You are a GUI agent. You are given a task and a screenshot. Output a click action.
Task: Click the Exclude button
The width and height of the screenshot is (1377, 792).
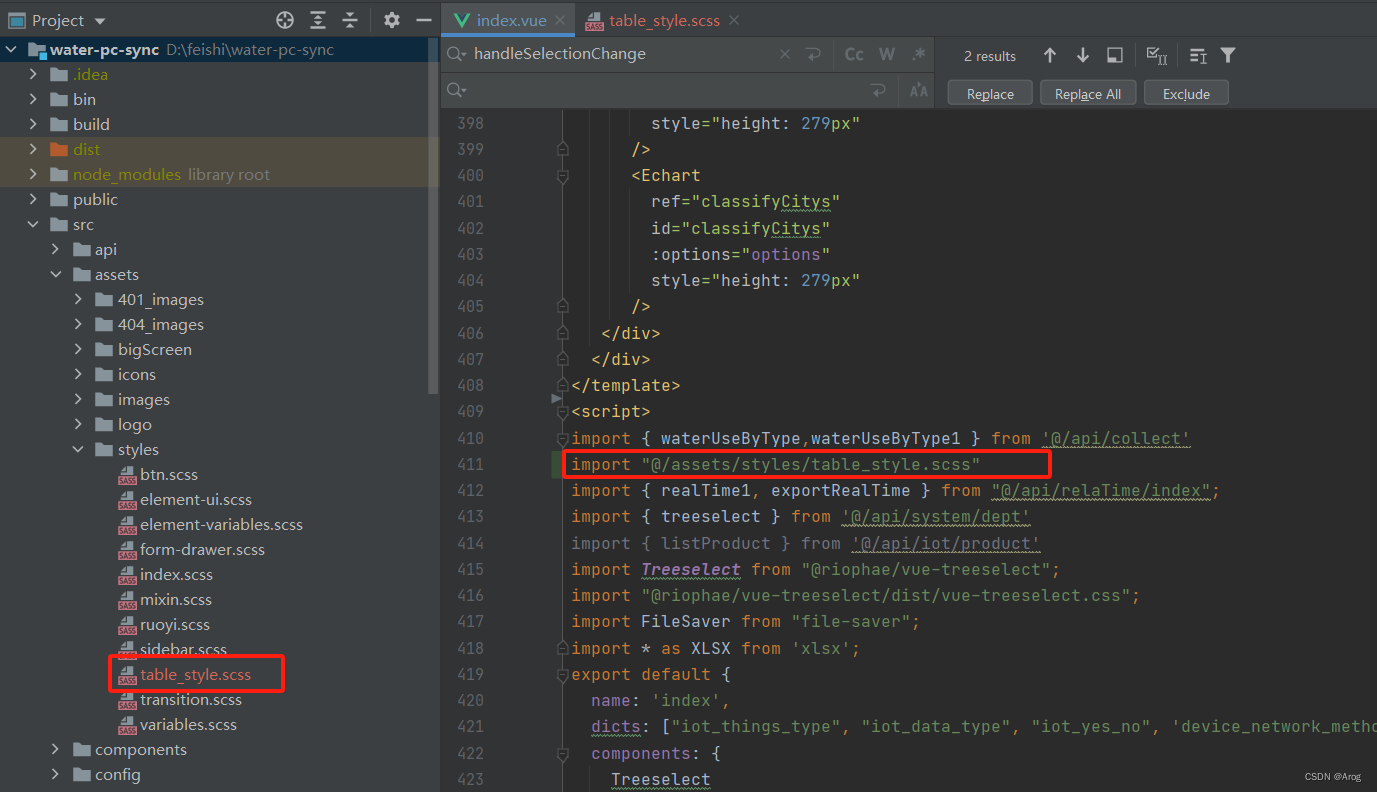pos(1186,93)
